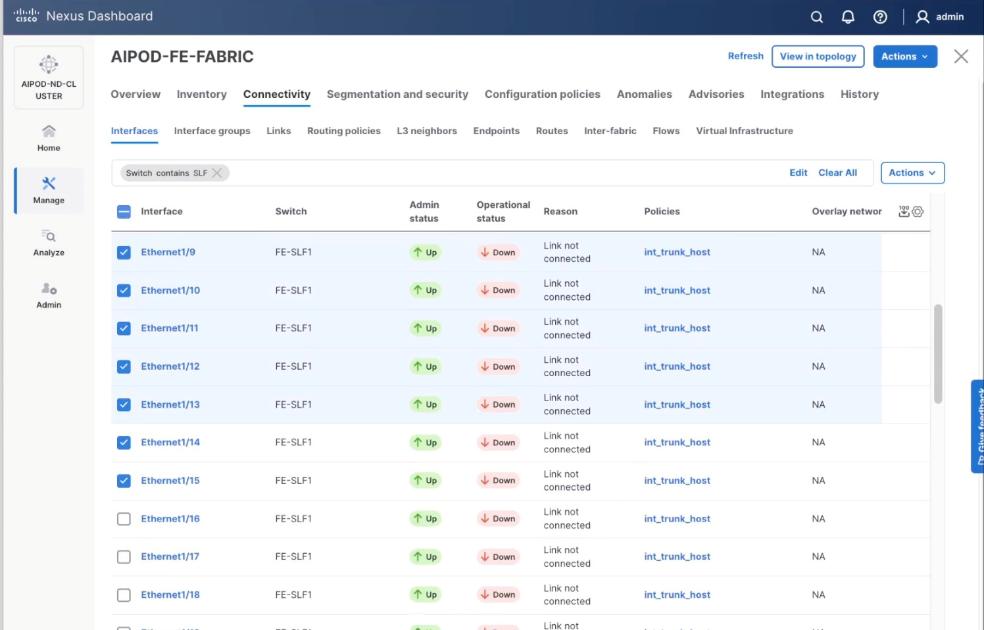Screen dimensions: 984x630
Task: Check the Ethernet1/16 row checkbox
Action: (123, 518)
